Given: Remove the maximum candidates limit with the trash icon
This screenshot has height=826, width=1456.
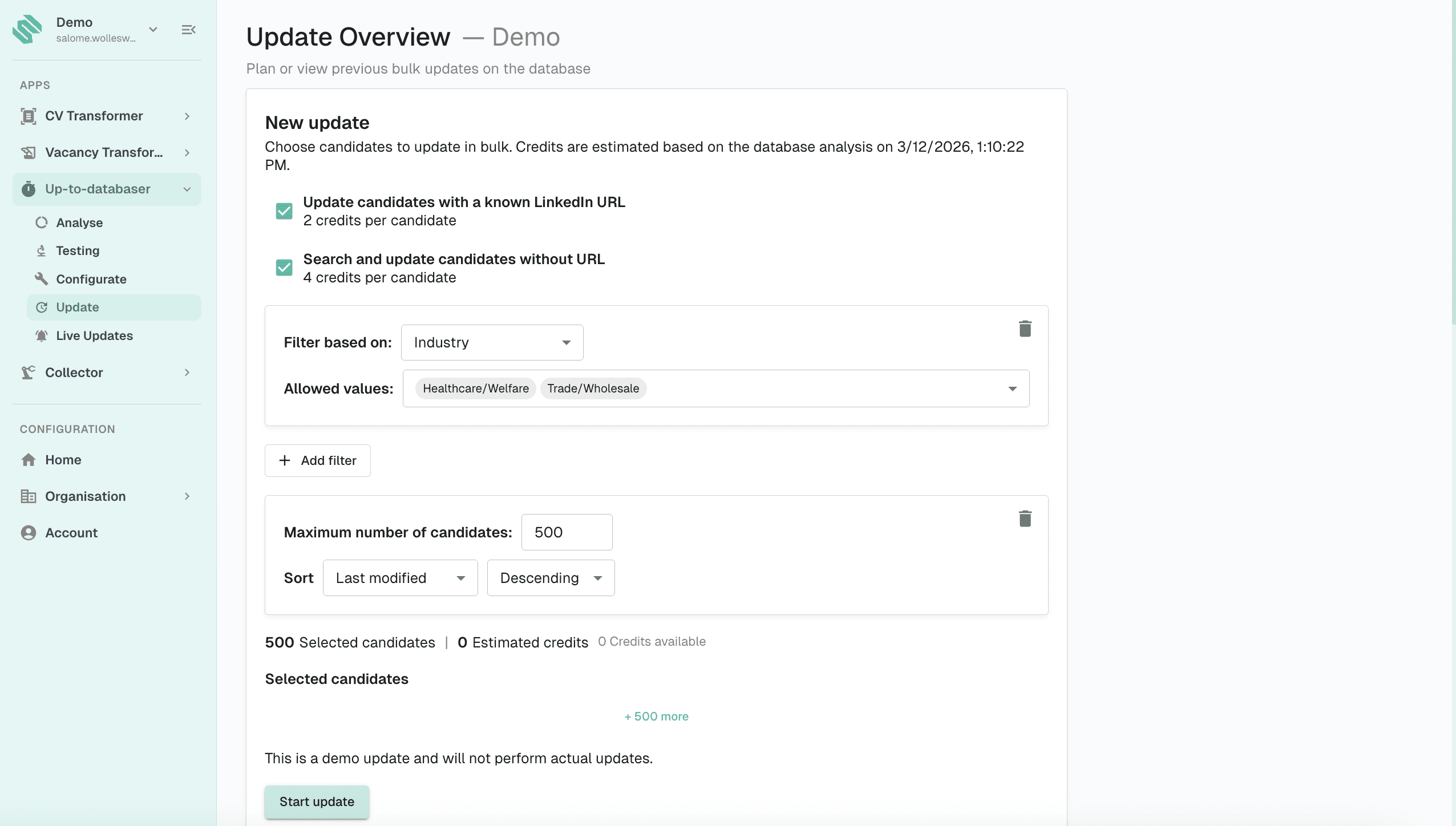Looking at the screenshot, I should pos(1025,519).
